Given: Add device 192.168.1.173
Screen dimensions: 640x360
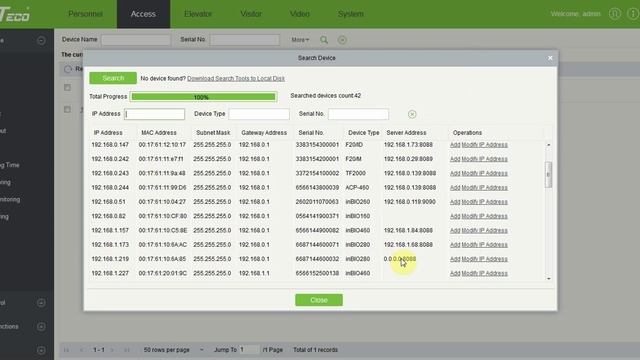Looking at the screenshot, I should point(455,245).
